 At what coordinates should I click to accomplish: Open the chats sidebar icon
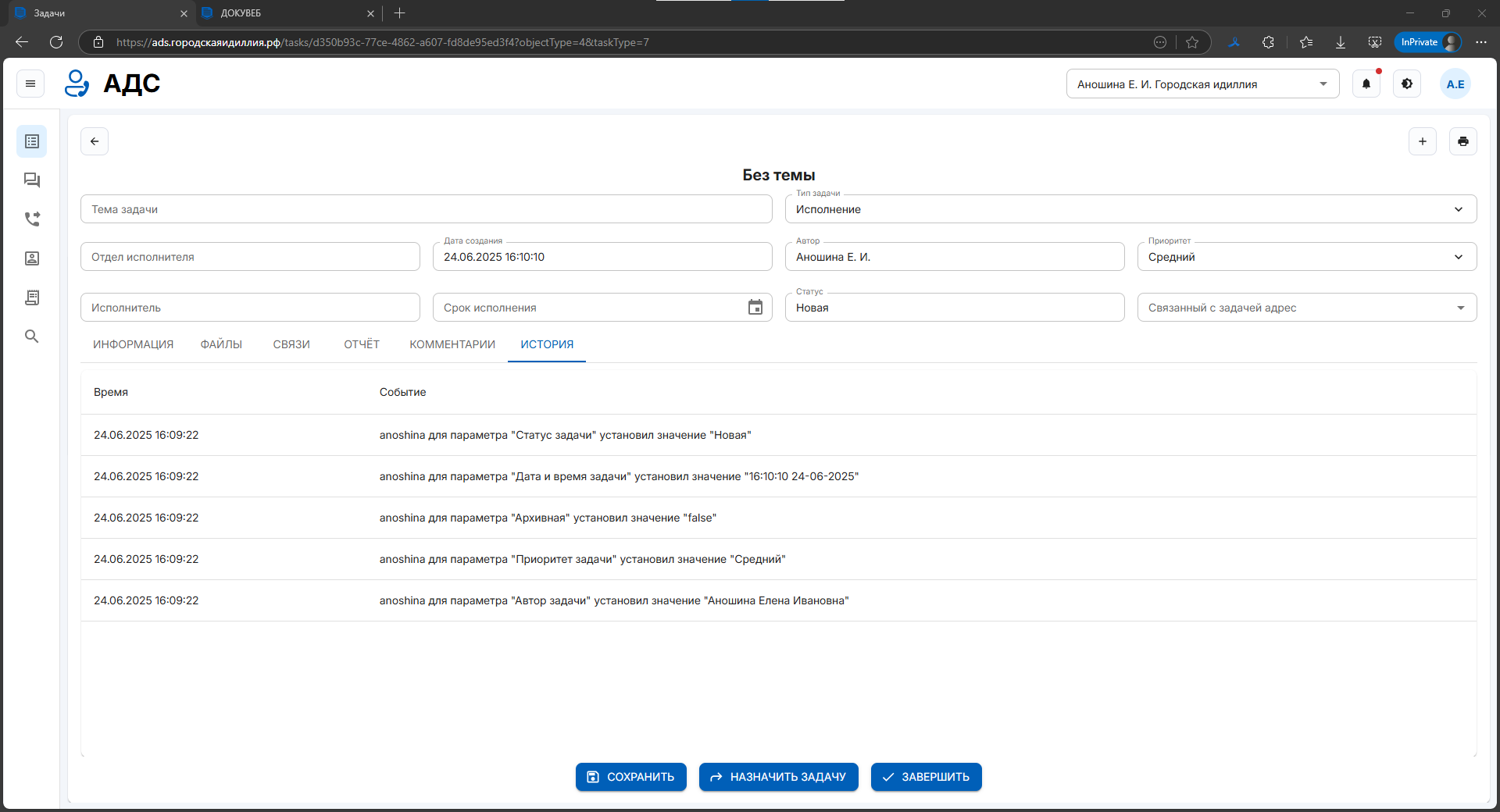32,180
